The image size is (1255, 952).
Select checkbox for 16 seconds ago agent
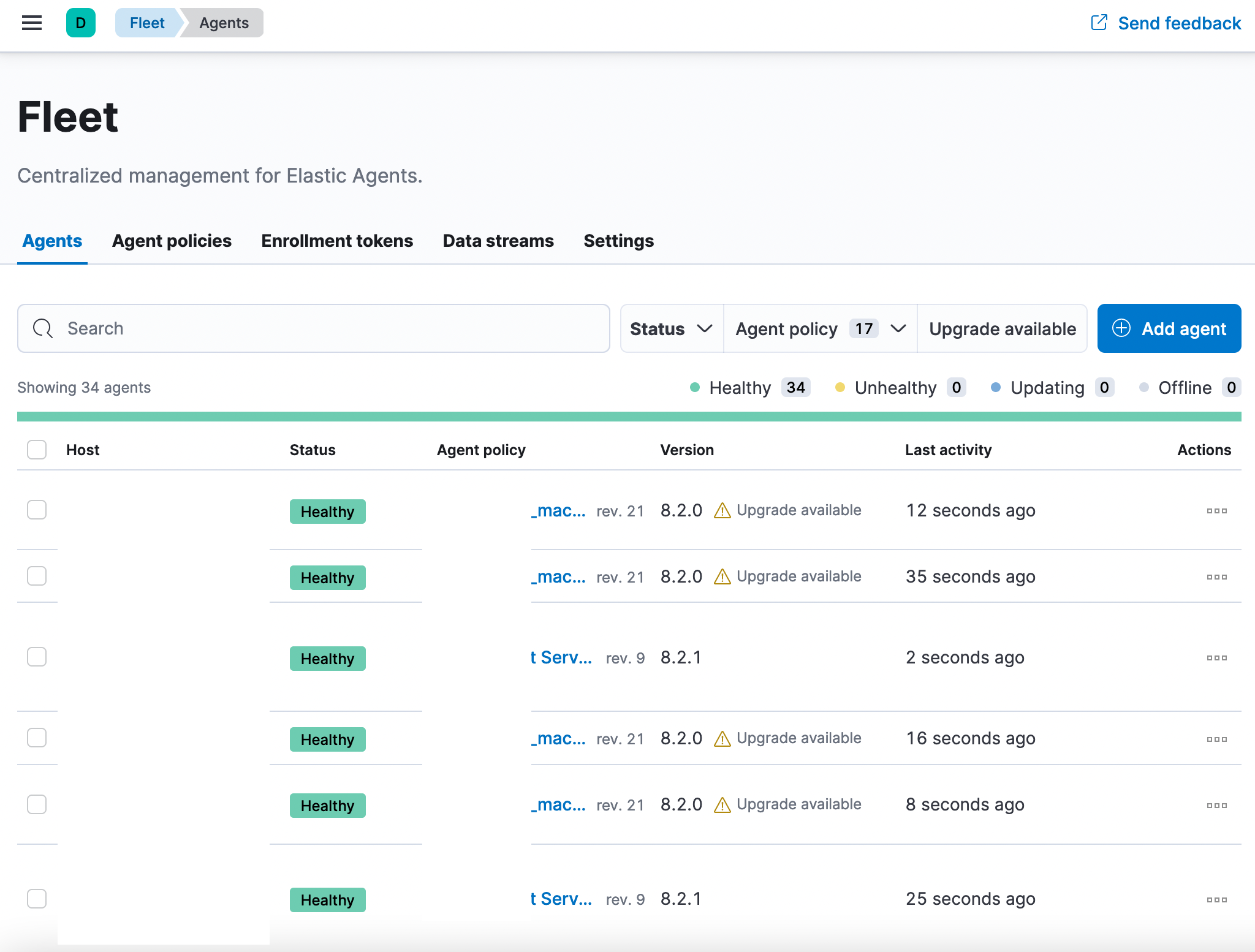coord(37,738)
